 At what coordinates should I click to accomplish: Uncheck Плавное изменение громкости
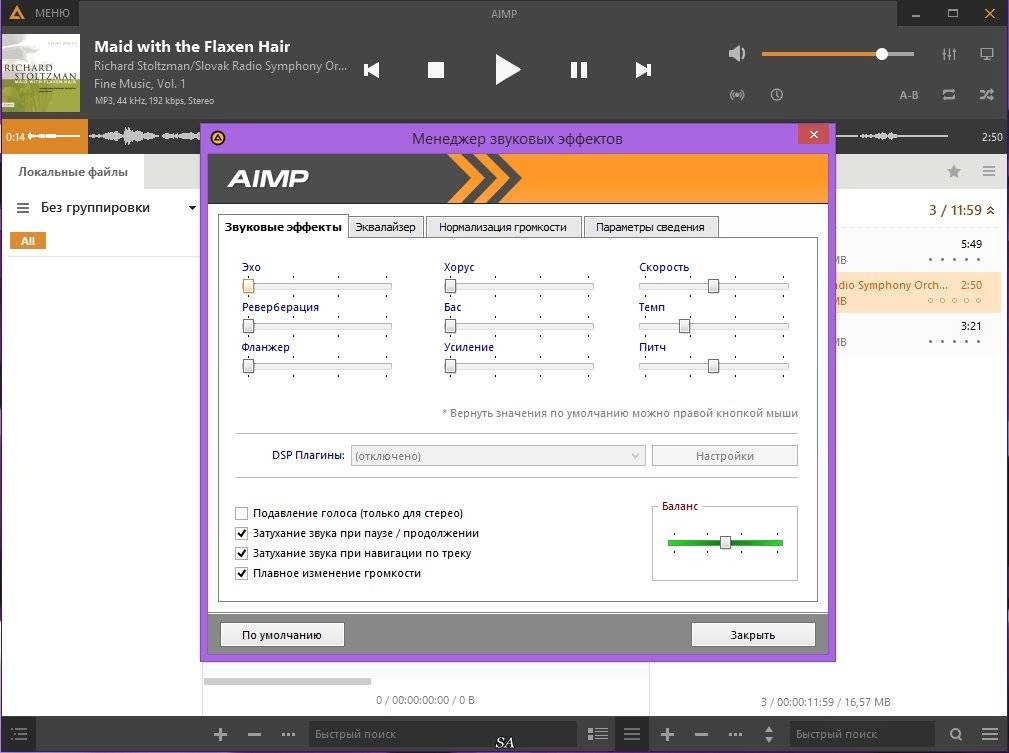point(241,573)
